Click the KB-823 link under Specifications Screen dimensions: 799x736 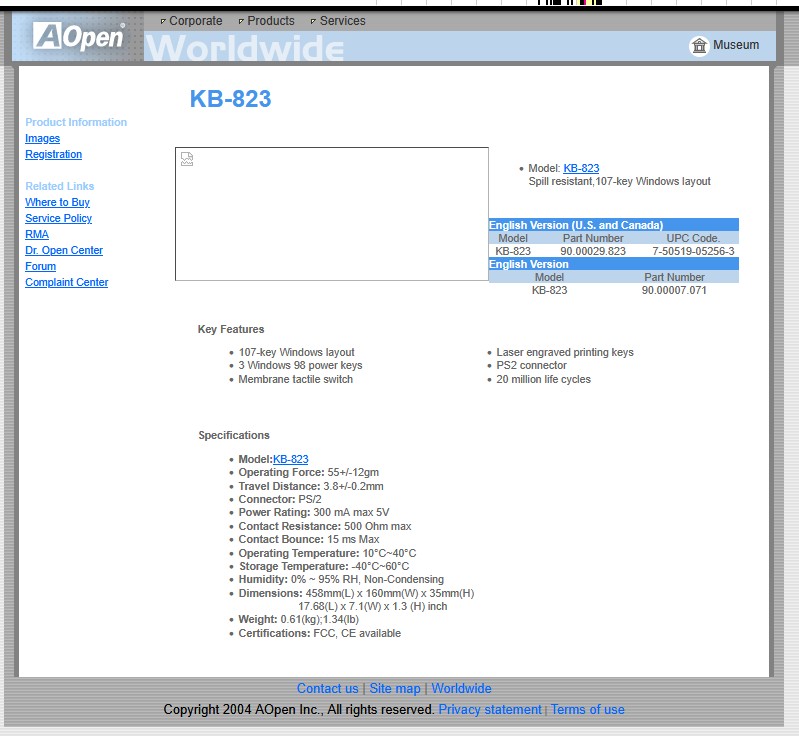coord(290,459)
